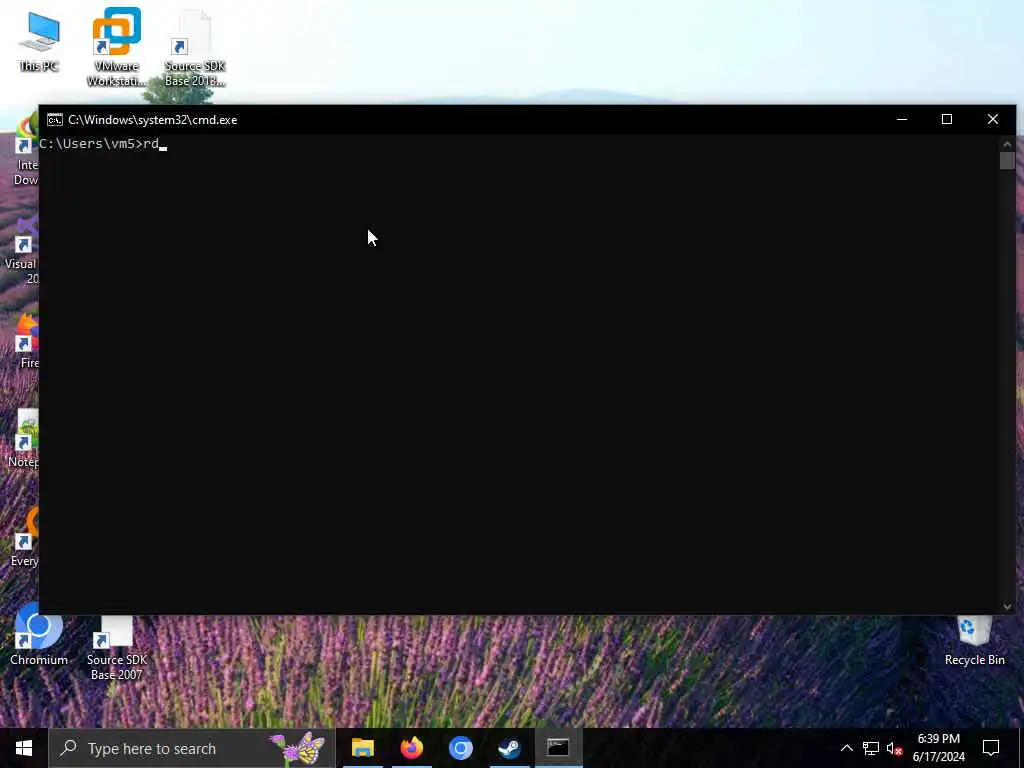Open the notification center icon
The image size is (1024, 768).
(x=991, y=748)
